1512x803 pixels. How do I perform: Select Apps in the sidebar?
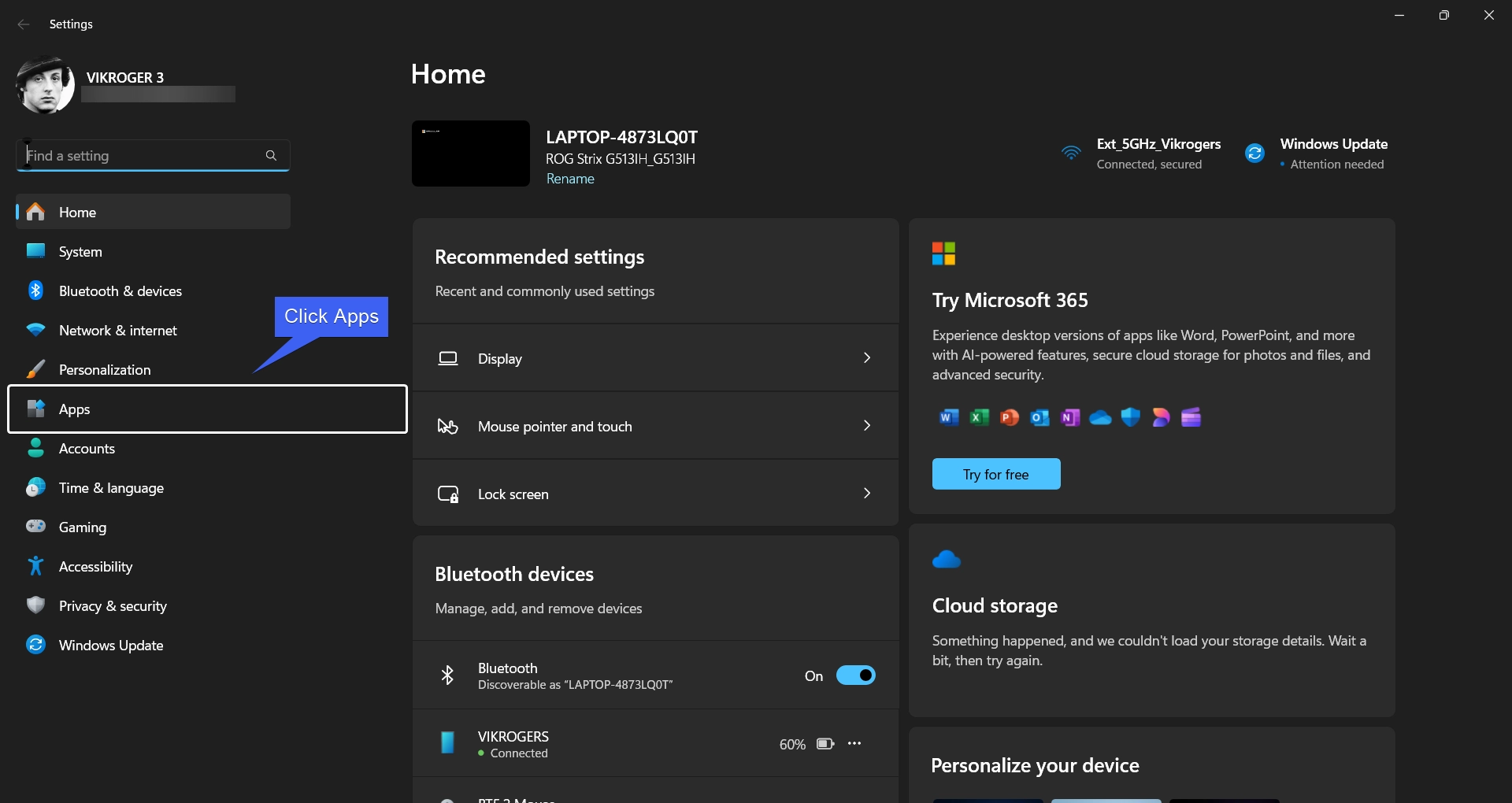point(207,409)
